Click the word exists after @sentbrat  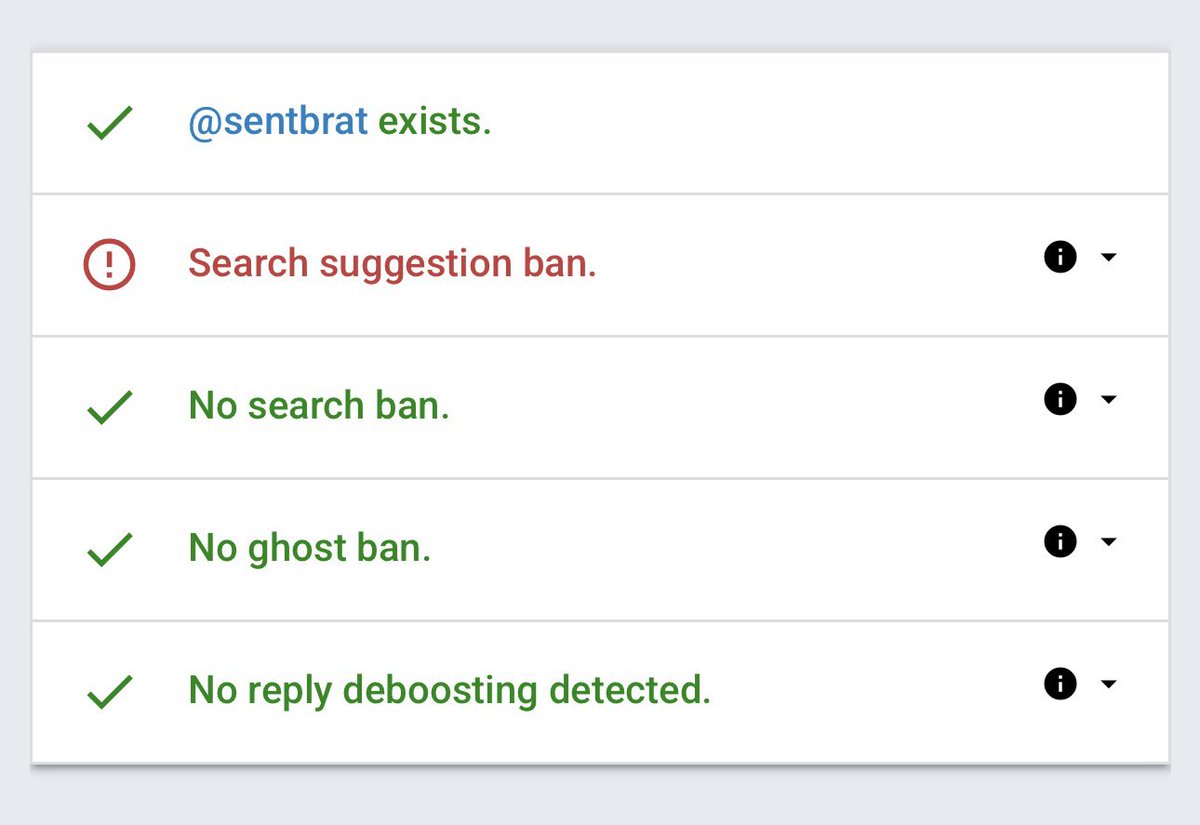(434, 122)
